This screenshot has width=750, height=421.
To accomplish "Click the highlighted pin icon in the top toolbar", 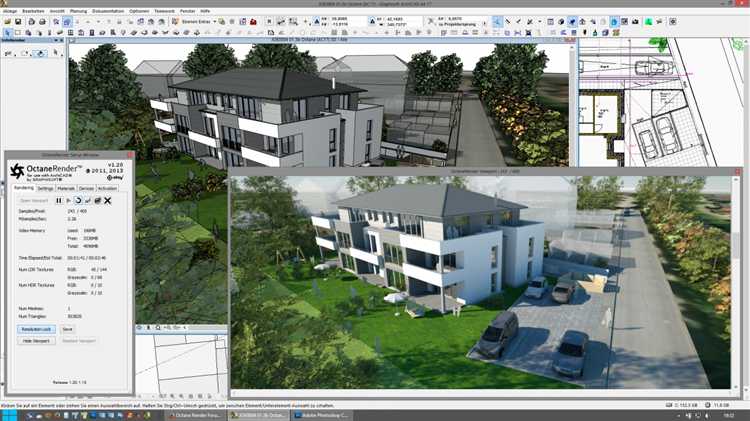I will pyautogui.click(x=572, y=22).
